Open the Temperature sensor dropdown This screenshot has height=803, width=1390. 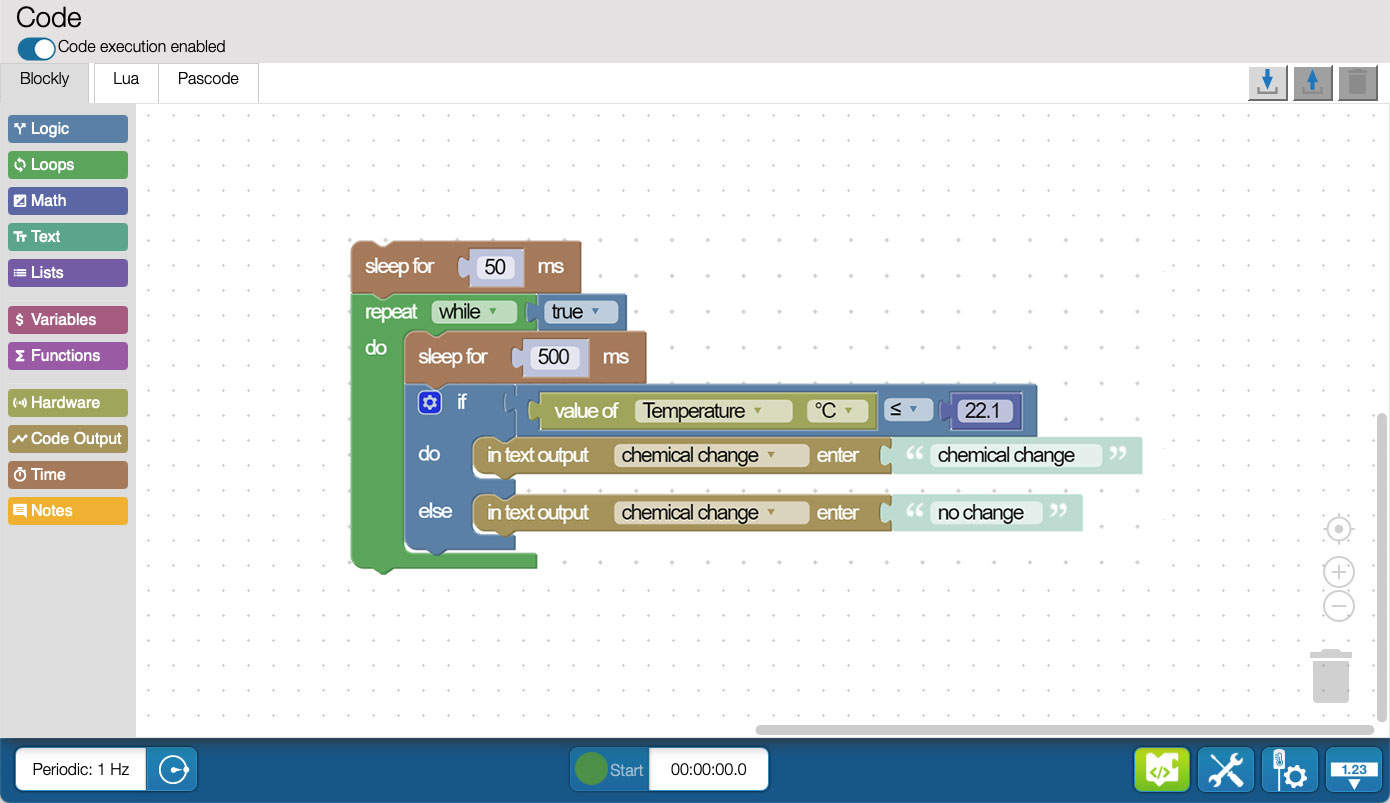tap(713, 411)
